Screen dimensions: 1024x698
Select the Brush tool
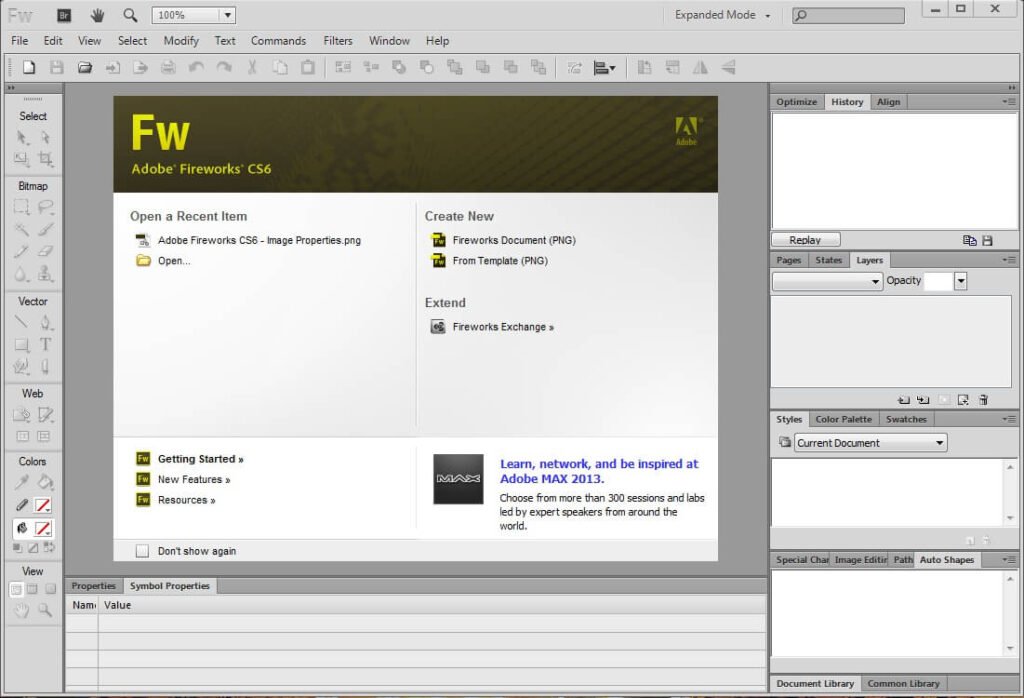pyautogui.click(x=44, y=229)
